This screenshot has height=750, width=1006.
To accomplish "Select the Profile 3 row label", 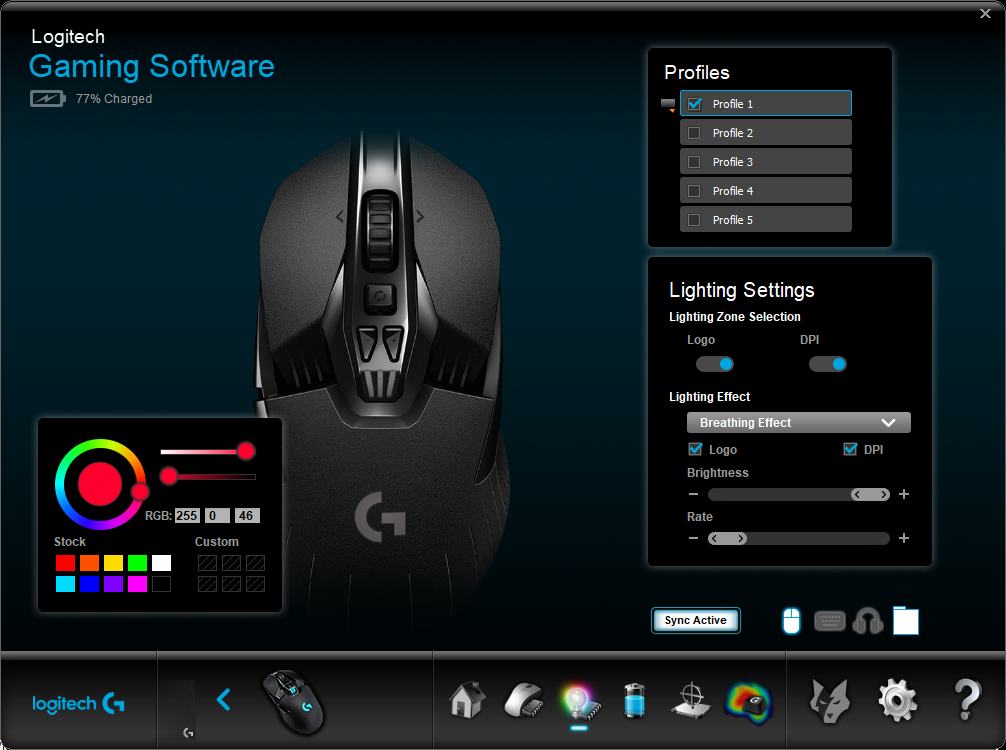I will click(x=733, y=162).
